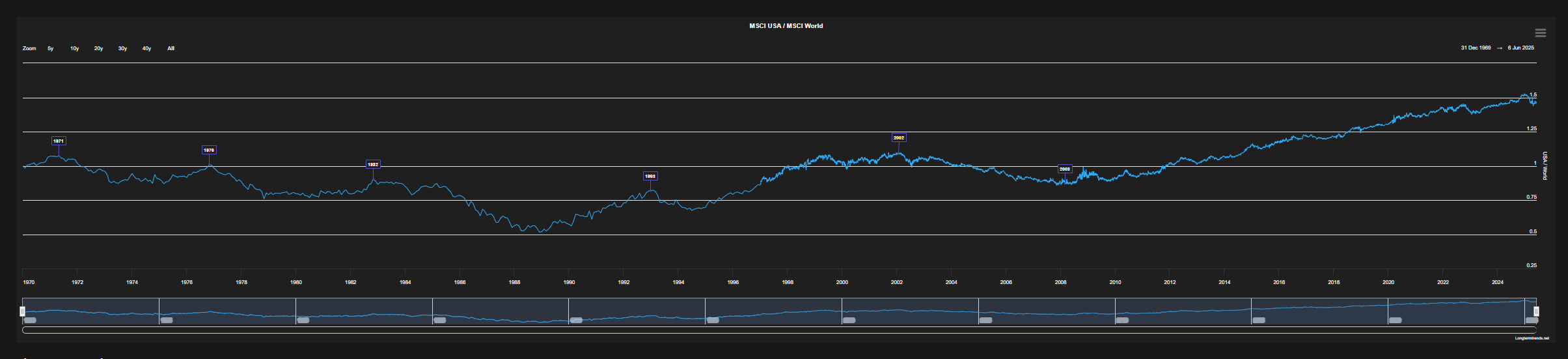1568x359 pixels.
Task: Click the 0.75 y-axis label
Action: coord(1532,197)
